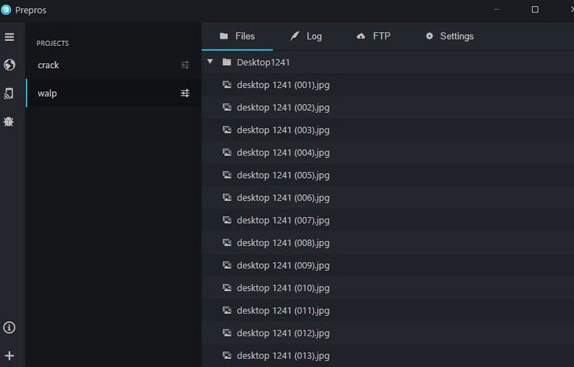Go to the Settings tab
The width and height of the screenshot is (574, 367).
(450, 36)
